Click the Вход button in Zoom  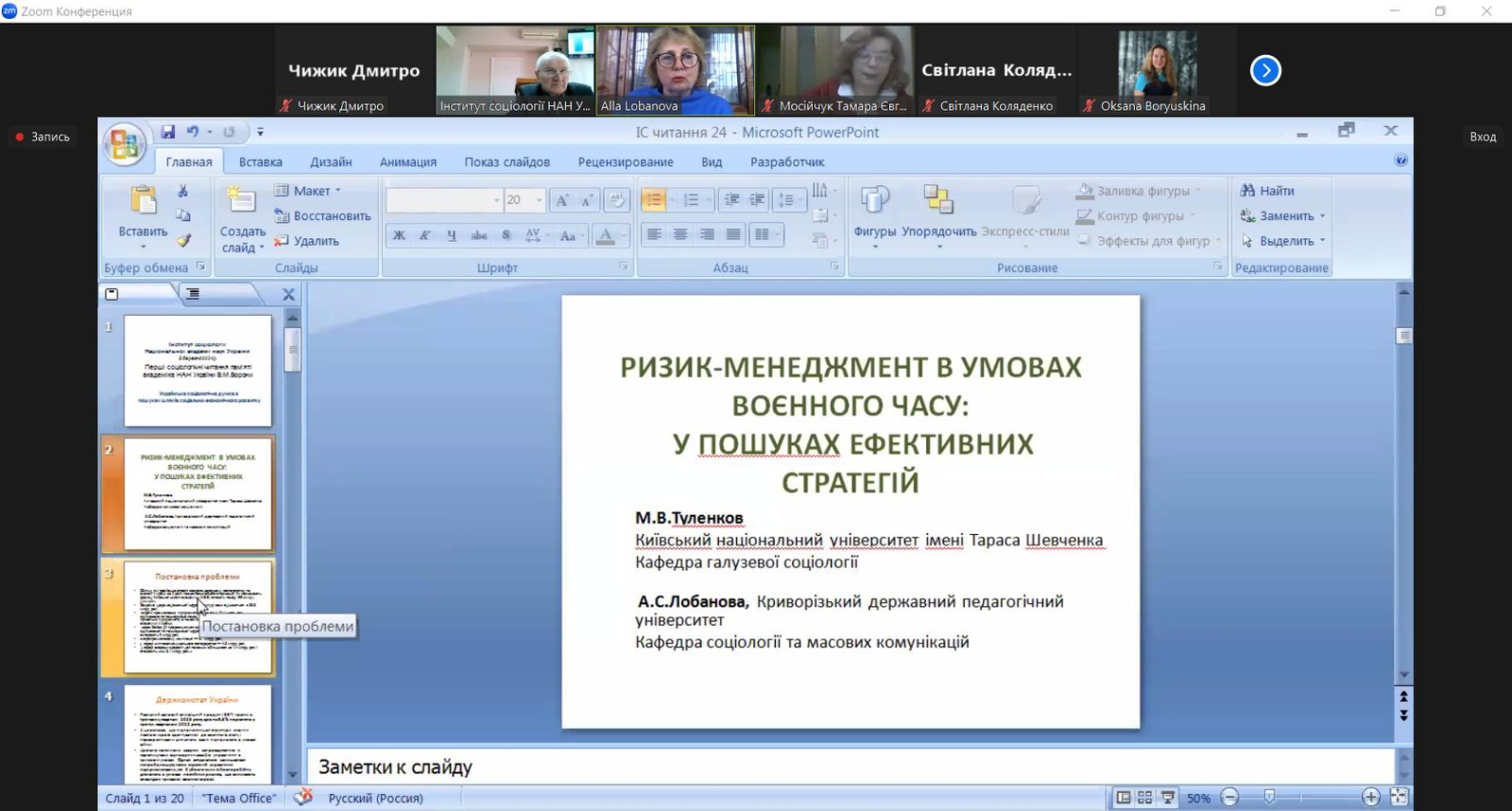pyautogui.click(x=1483, y=136)
